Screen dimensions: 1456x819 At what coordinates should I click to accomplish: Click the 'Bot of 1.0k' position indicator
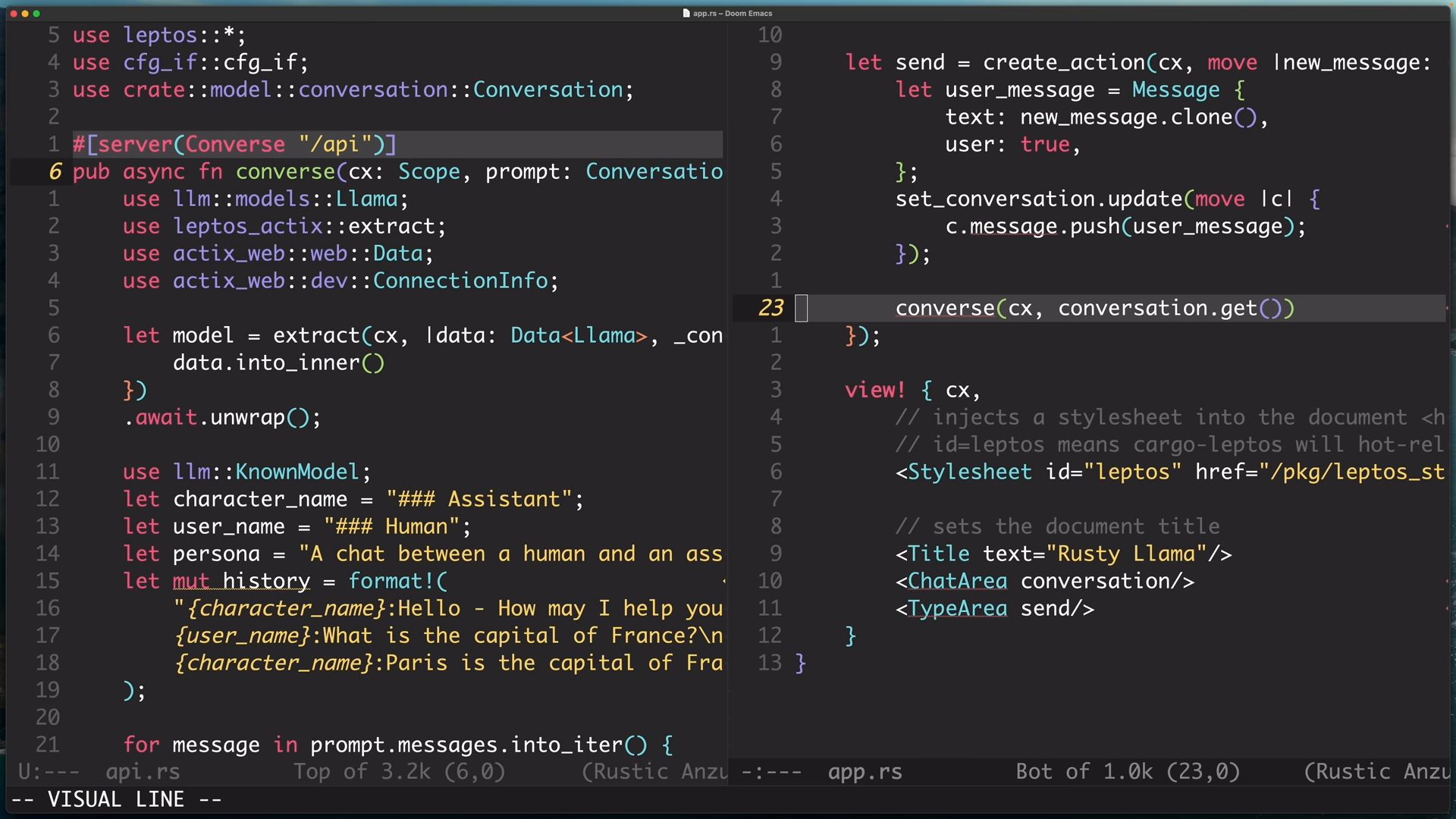pos(1084,772)
